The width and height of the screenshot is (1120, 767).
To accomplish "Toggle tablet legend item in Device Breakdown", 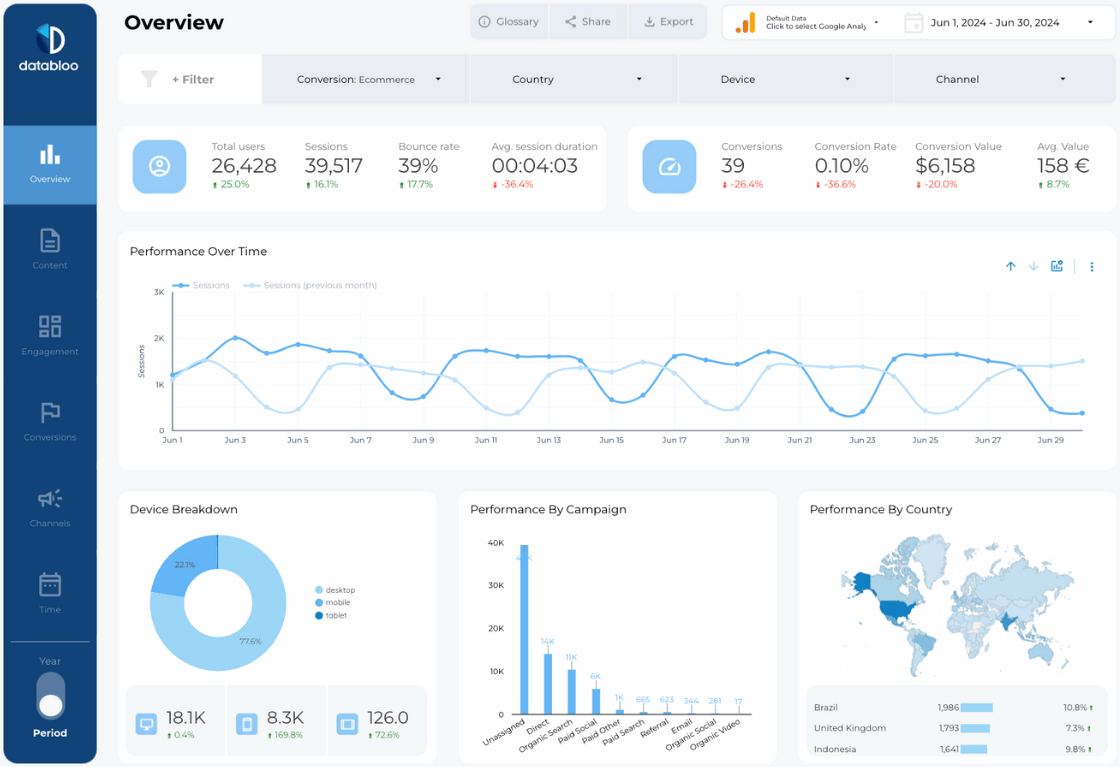I will pos(331,616).
